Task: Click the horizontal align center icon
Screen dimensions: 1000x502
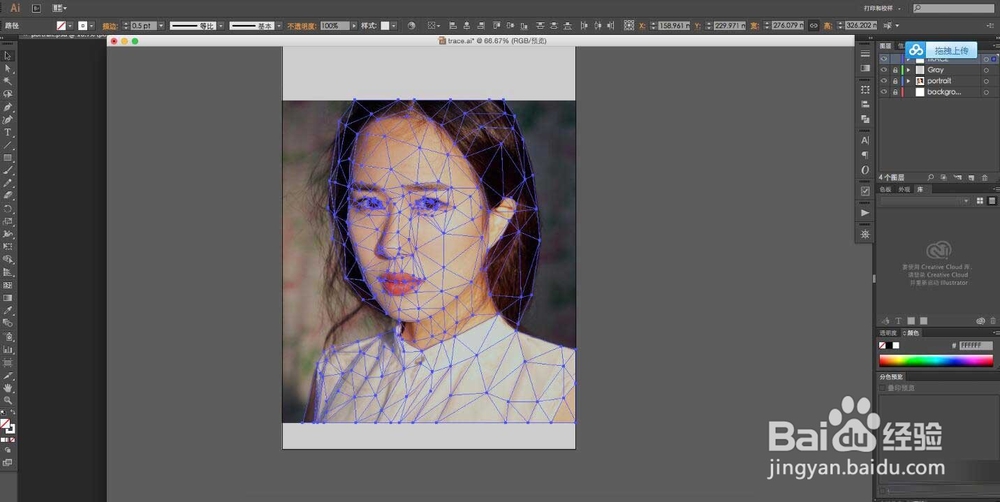Action: point(467,26)
